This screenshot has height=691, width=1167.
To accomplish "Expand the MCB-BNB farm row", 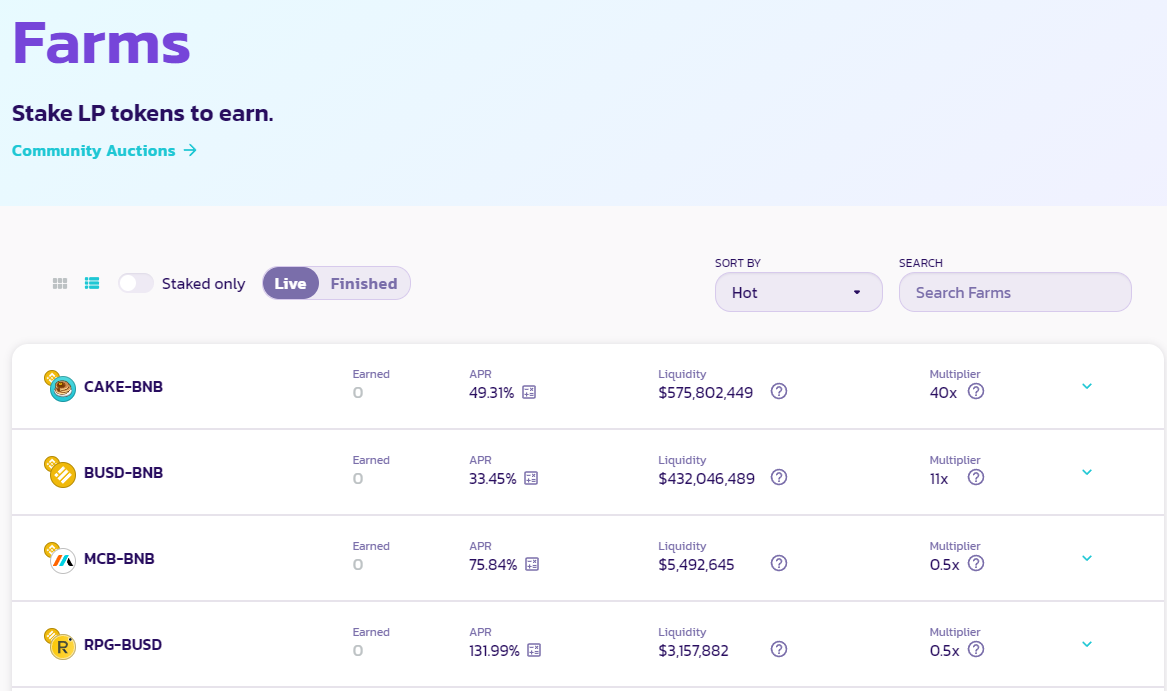I will pyautogui.click(x=1087, y=558).
